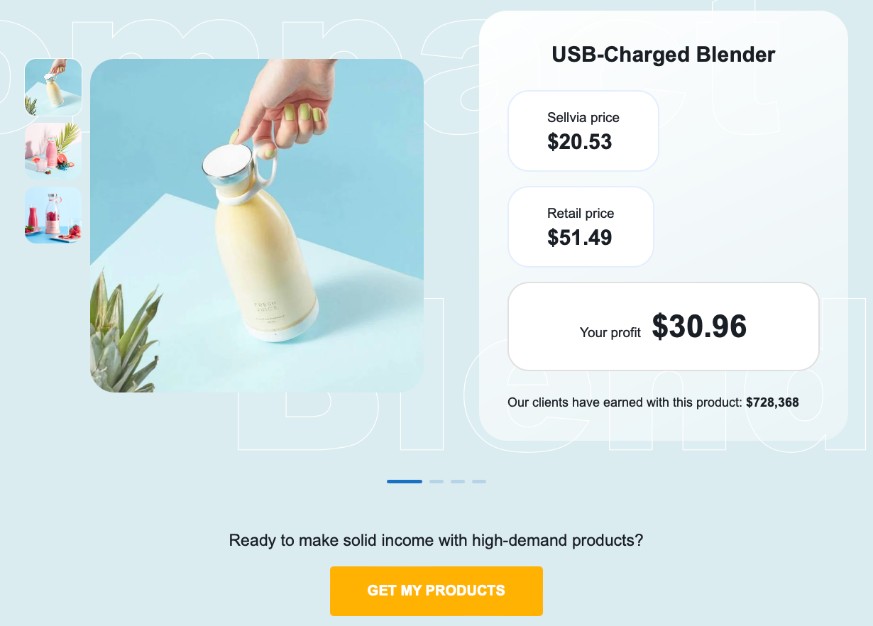The height and width of the screenshot is (626, 873).
Task: Select the $20.53 price value
Action: tap(580, 142)
